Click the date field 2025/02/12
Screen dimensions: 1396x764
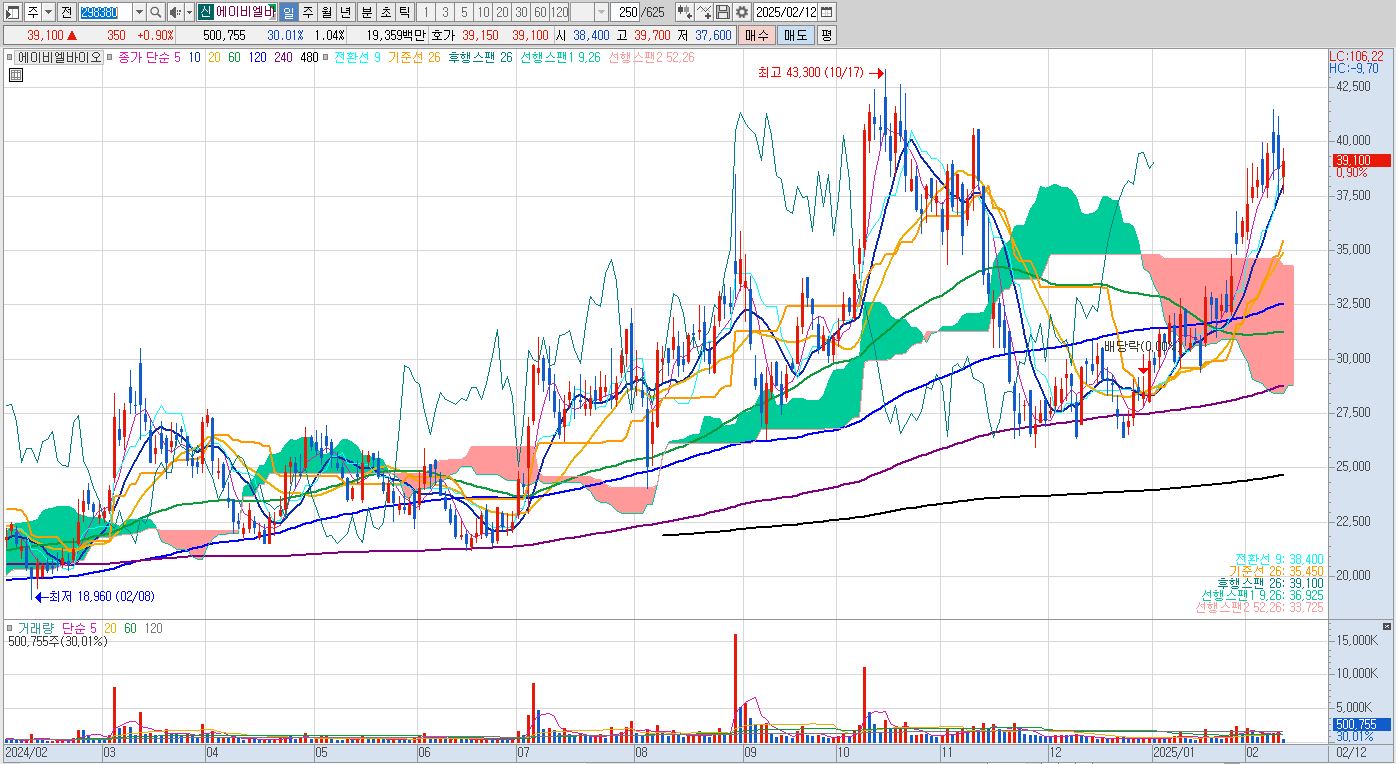click(x=786, y=12)
